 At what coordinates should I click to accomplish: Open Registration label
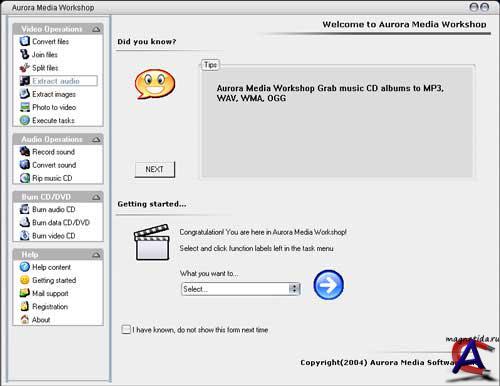50,306
